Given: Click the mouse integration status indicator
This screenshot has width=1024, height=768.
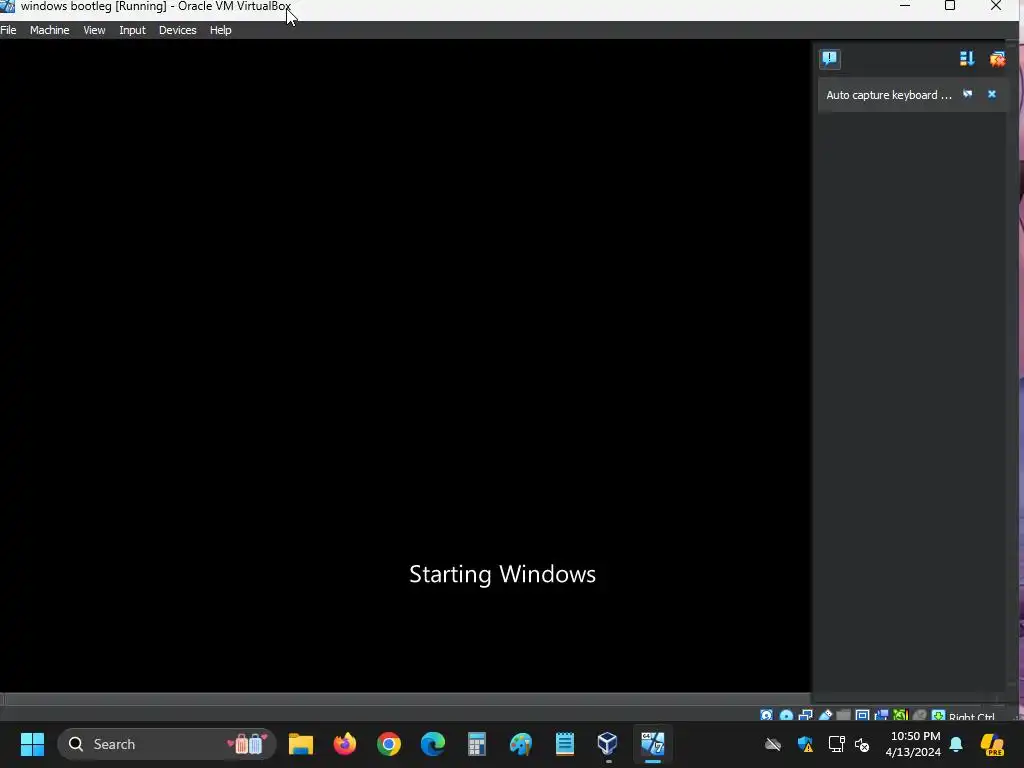Looking at the screenshot, I should point(920,716).
